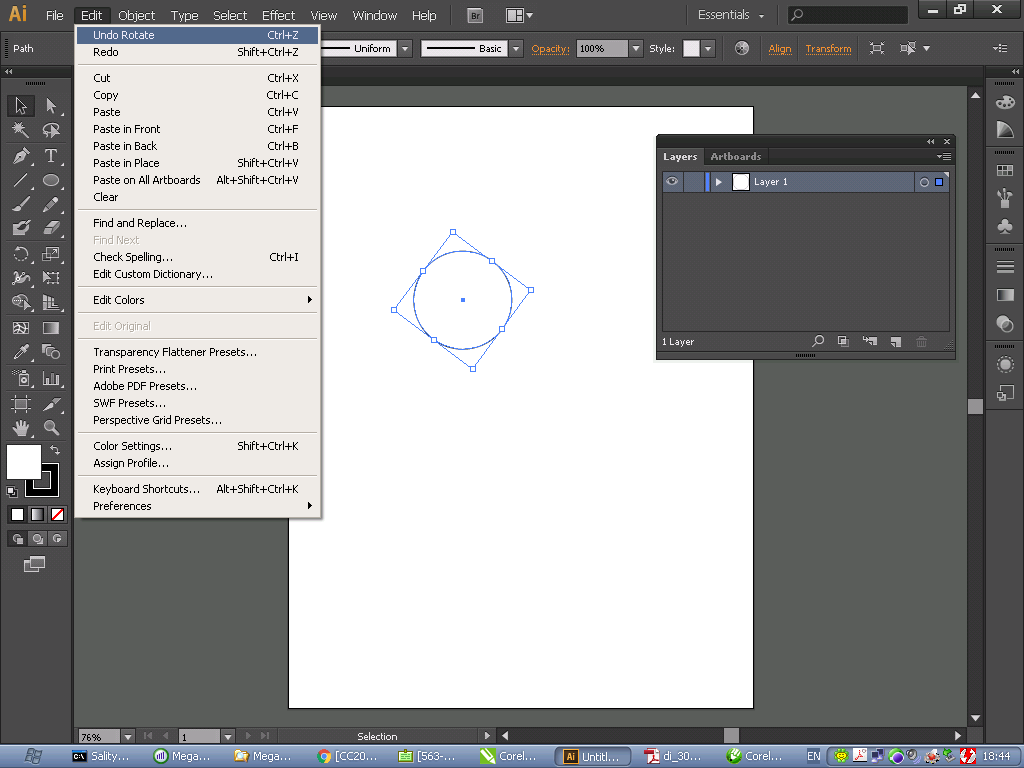The width and height of the screenshot is (1024, 768).
Task: Choose Paste in Front menu item
Action: (197, 129)
